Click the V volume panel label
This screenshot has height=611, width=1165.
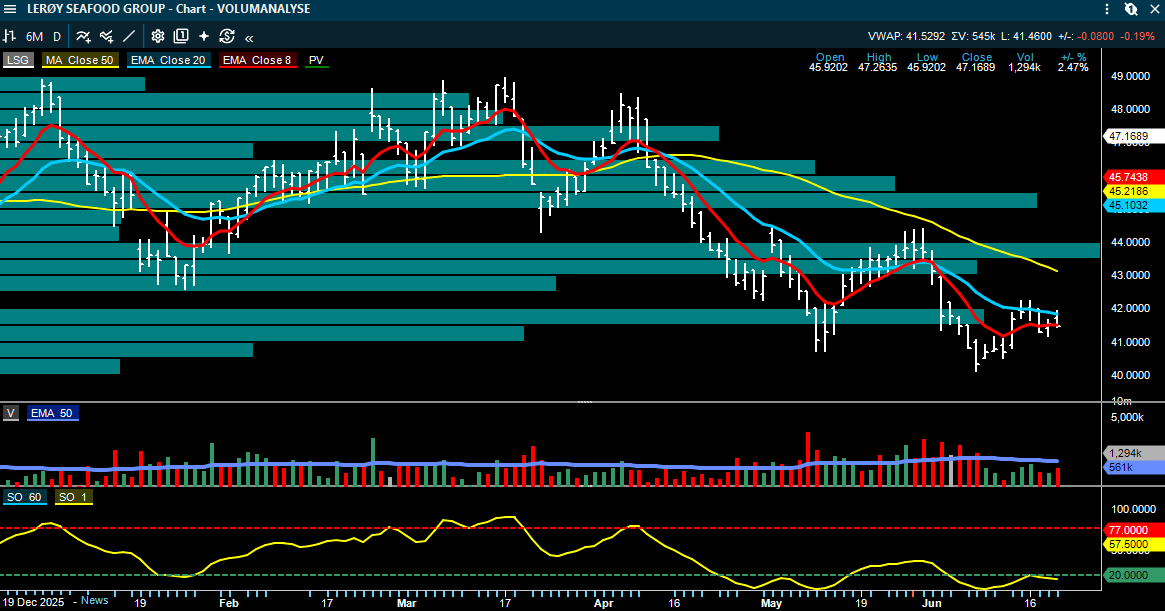pyautogui.click(x=11, y=413)
